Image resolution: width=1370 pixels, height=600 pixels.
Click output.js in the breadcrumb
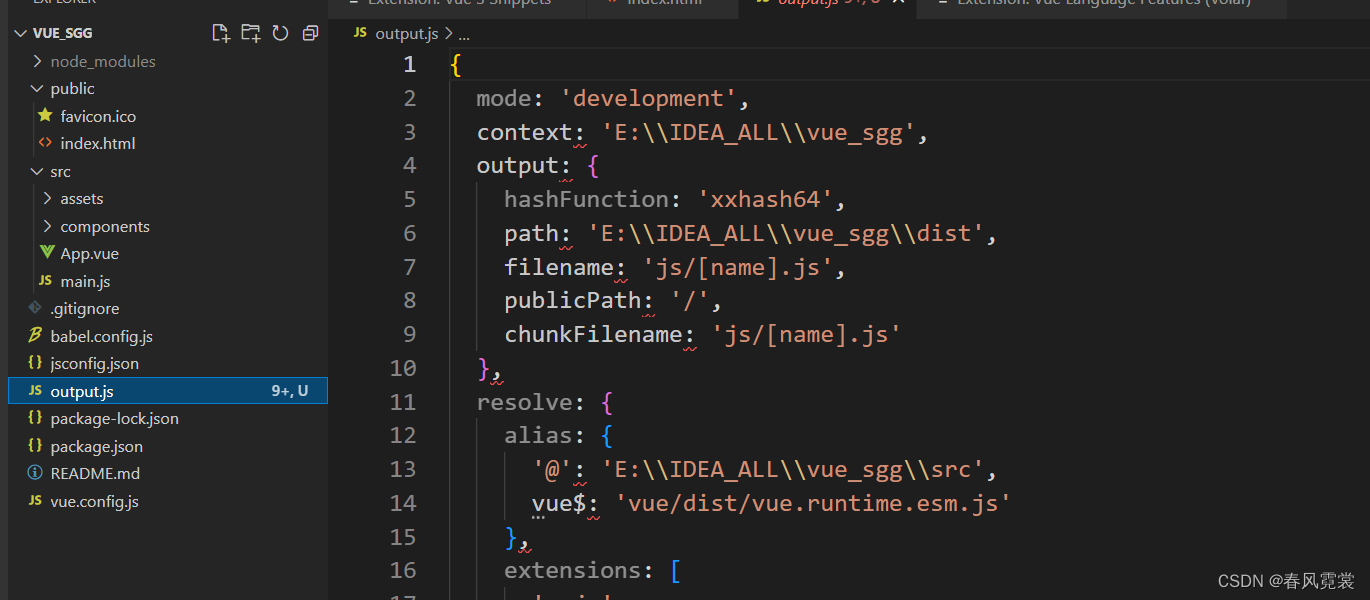(406, 33)
